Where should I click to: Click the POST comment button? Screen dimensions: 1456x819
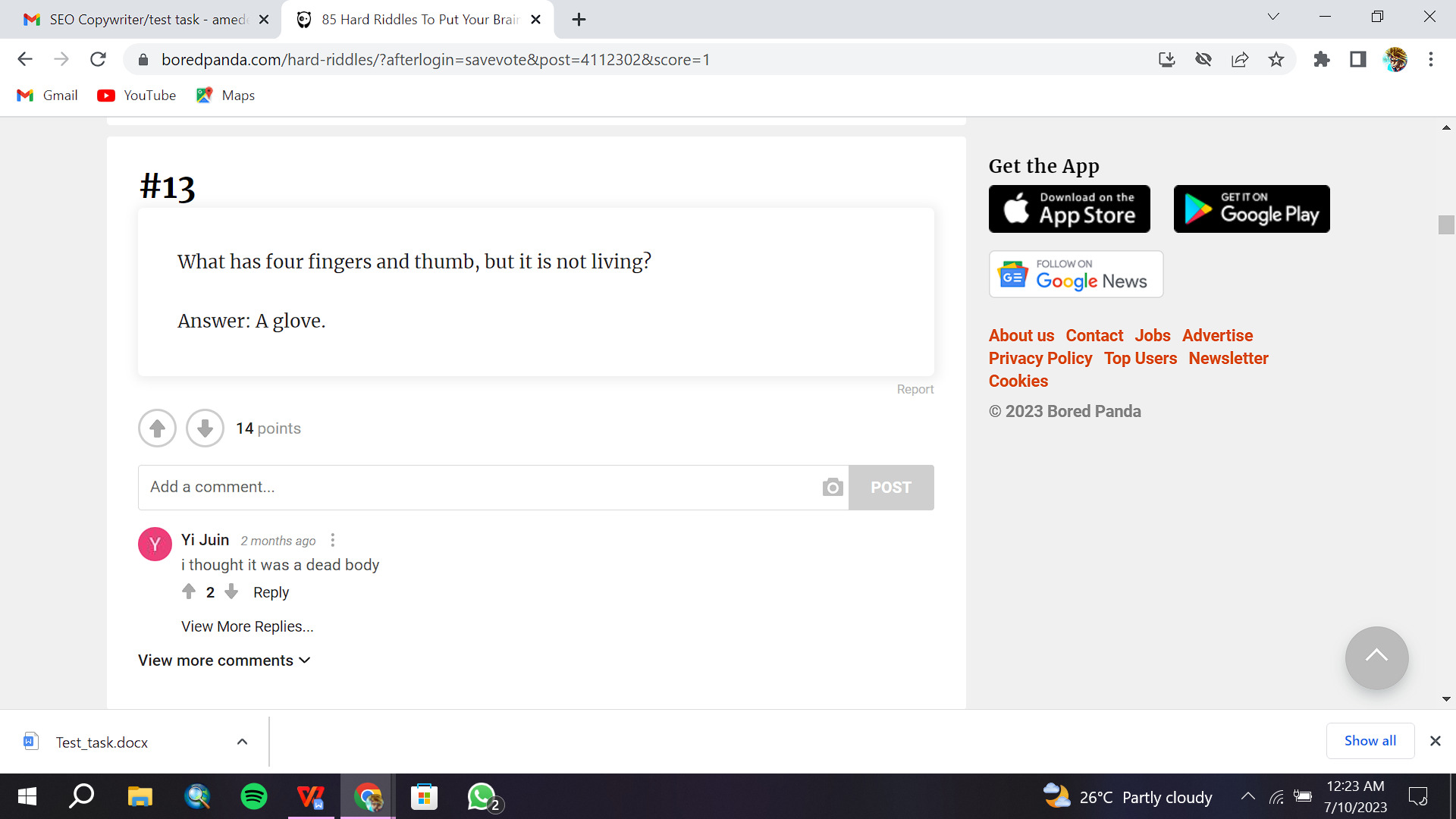point(891,488)
